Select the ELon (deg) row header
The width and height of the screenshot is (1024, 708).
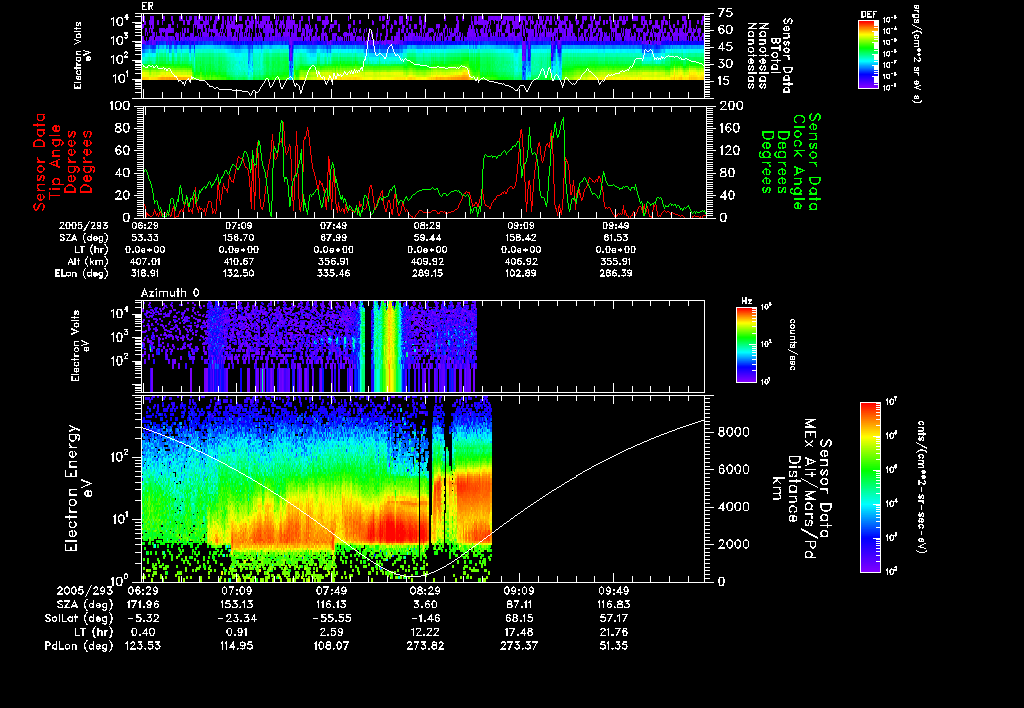(82, 274)
